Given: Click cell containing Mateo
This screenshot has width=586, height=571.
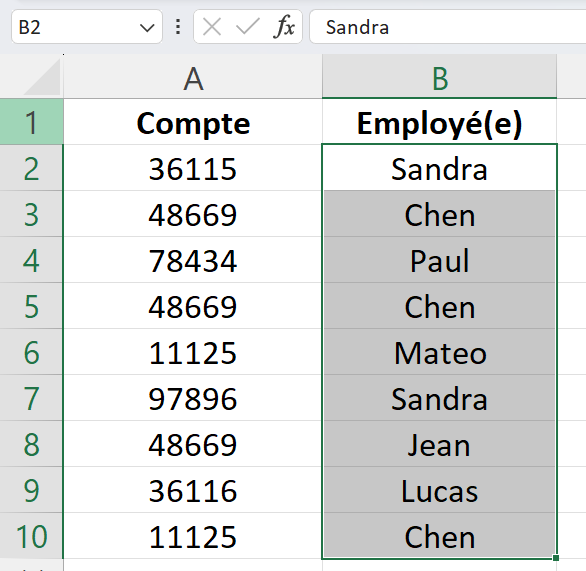Looking at the screenshot, I should [x=440, y=352].
